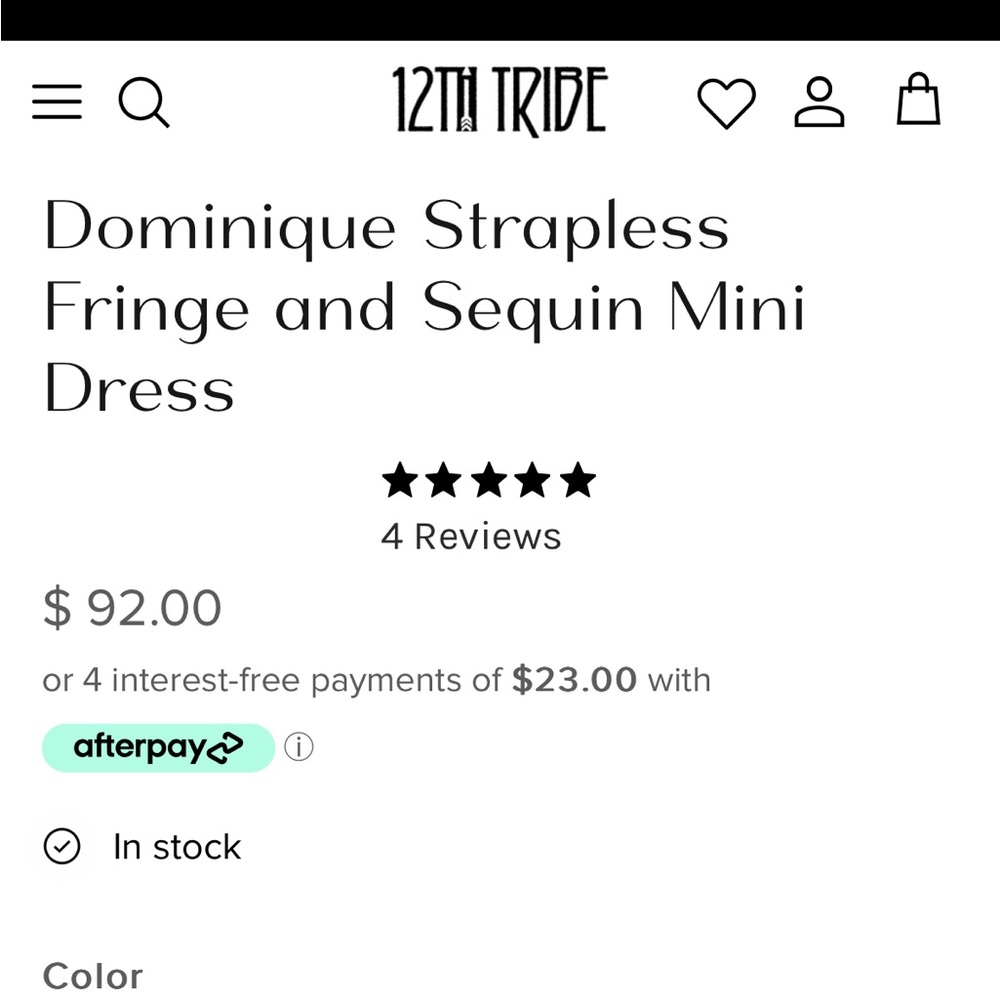The height and width of the screenshot is (1000, 1000).
Task: Open the hamburger navigation menu
Action: tap(57, 102)
